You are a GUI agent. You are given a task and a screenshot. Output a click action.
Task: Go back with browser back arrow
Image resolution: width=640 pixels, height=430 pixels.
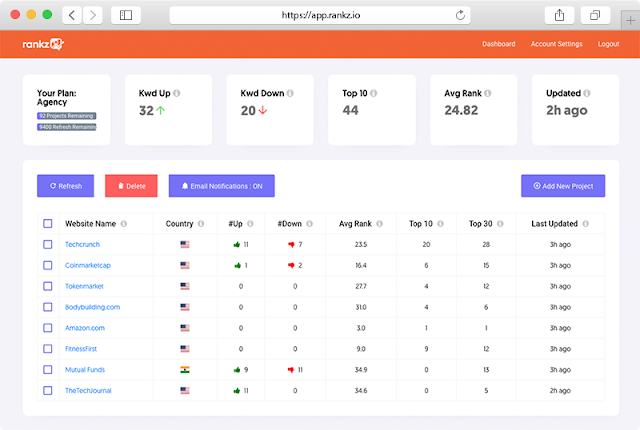pos(72,16)
